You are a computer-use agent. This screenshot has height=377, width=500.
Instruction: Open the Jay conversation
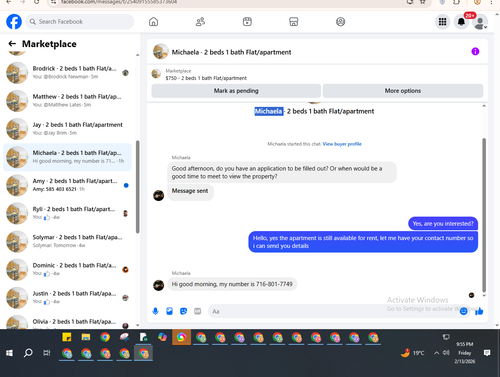[x=68, y=129]
